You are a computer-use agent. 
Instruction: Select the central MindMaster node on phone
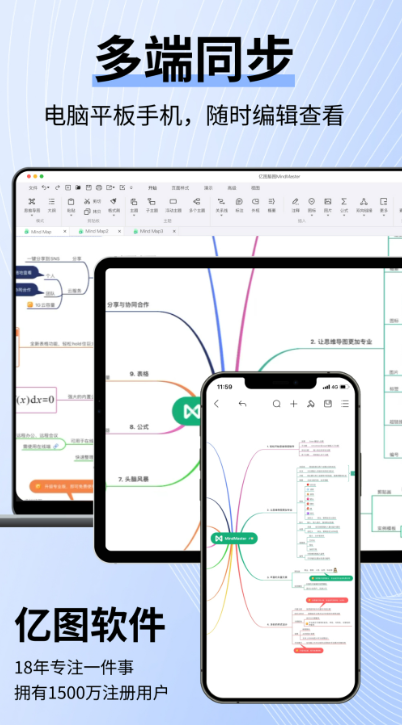point(234,538)
